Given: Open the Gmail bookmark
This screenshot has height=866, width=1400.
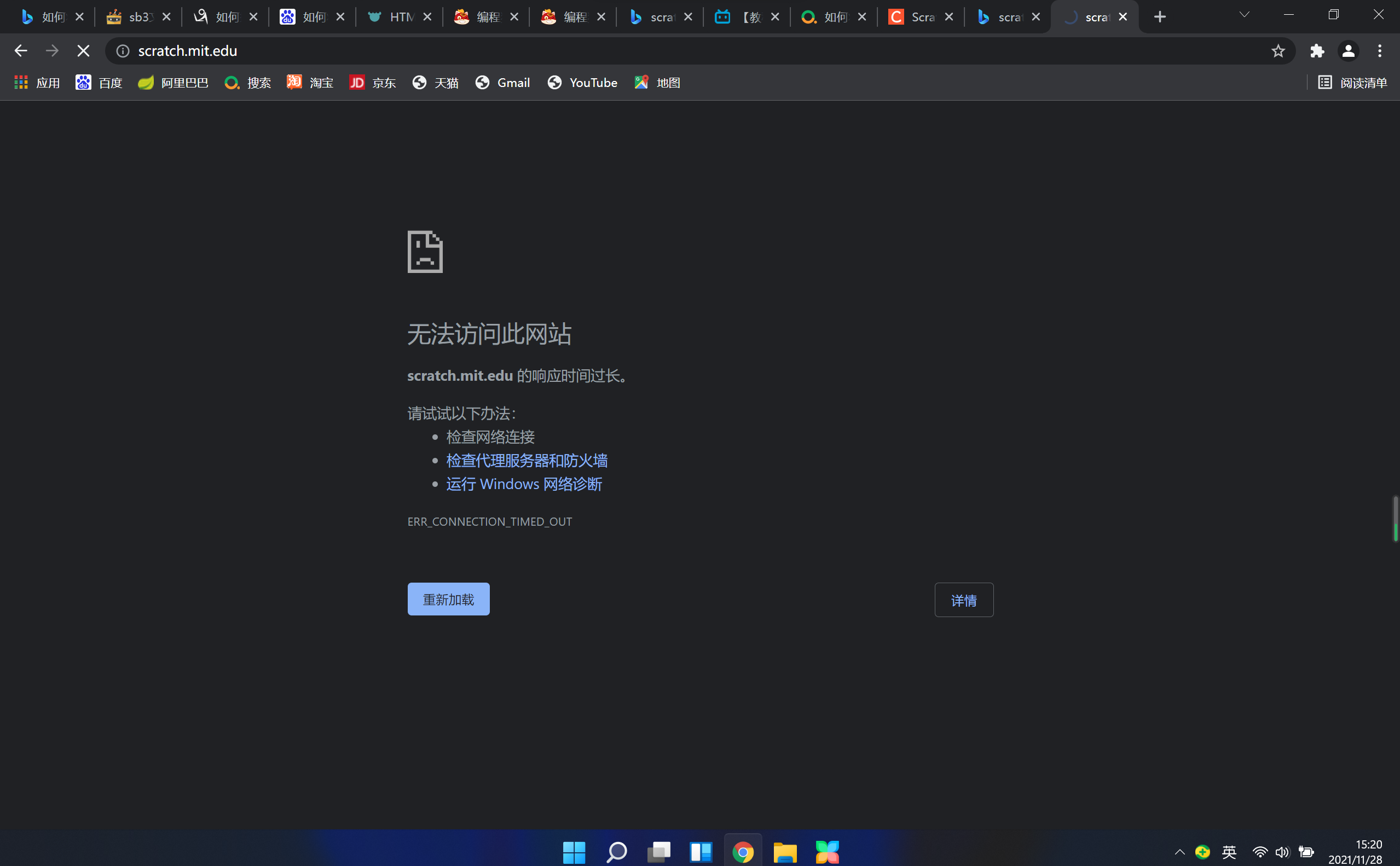Looking at the screenshot, I should tap(502, 83).
